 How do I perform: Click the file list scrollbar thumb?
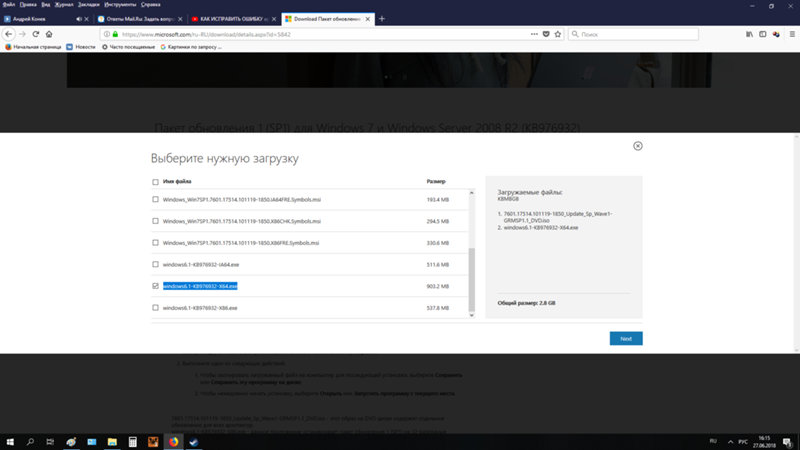click(x=471, y=280)
